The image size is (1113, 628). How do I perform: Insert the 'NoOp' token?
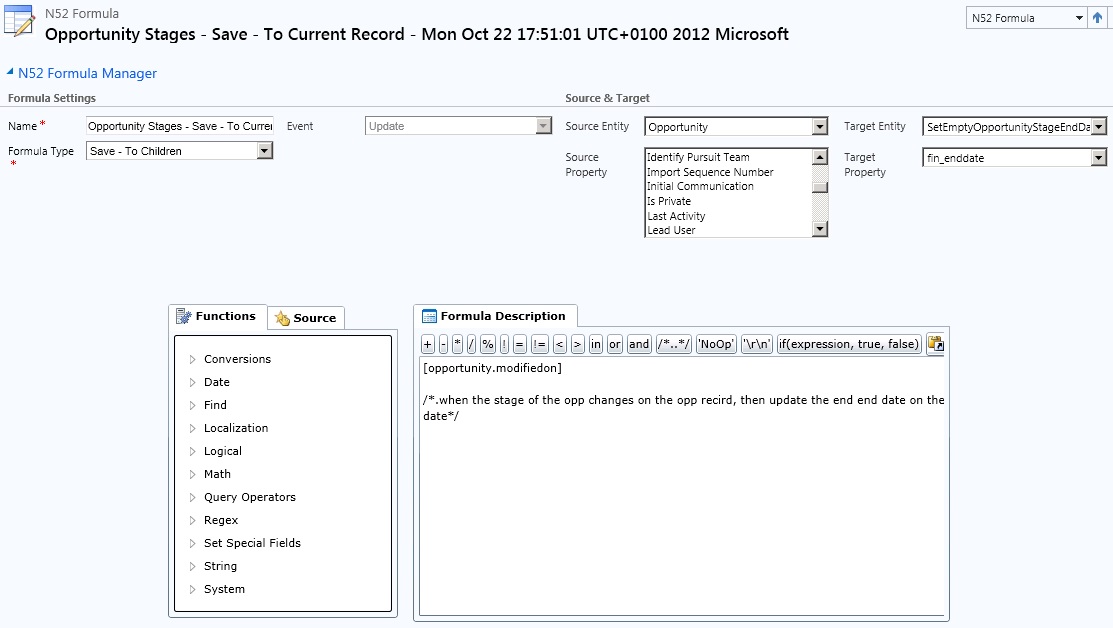(716, 344)
